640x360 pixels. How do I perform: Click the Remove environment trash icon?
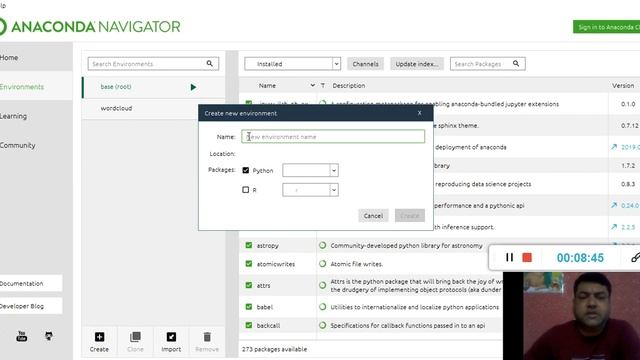207,337
